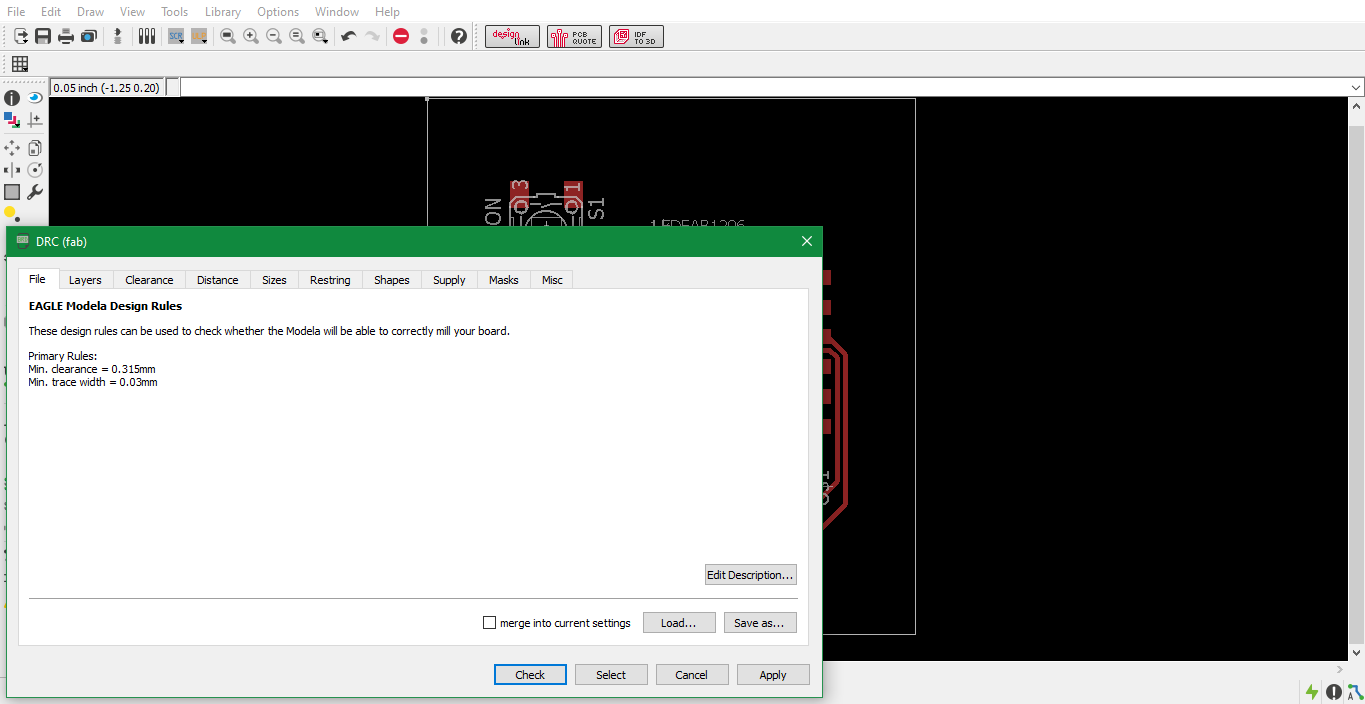Click the PCB Quote toolbar button
The width and height of the screenshot is (1365, 704).
click(575, 37)
